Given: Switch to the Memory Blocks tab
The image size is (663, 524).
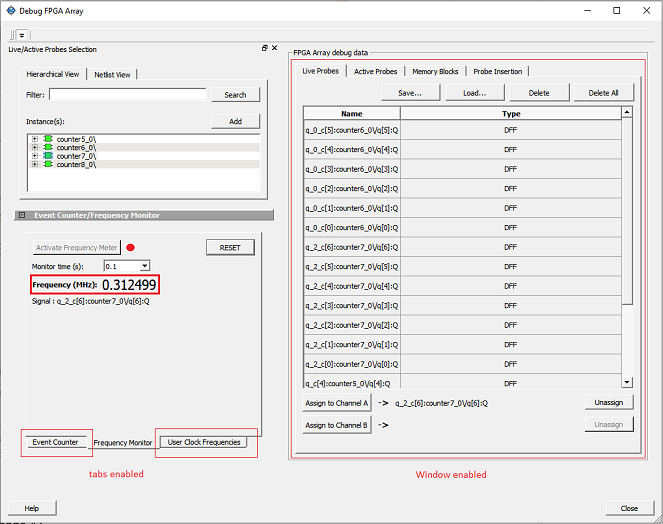Looking at the screenshot, I should pyautogui.click(x=435, y=71).
